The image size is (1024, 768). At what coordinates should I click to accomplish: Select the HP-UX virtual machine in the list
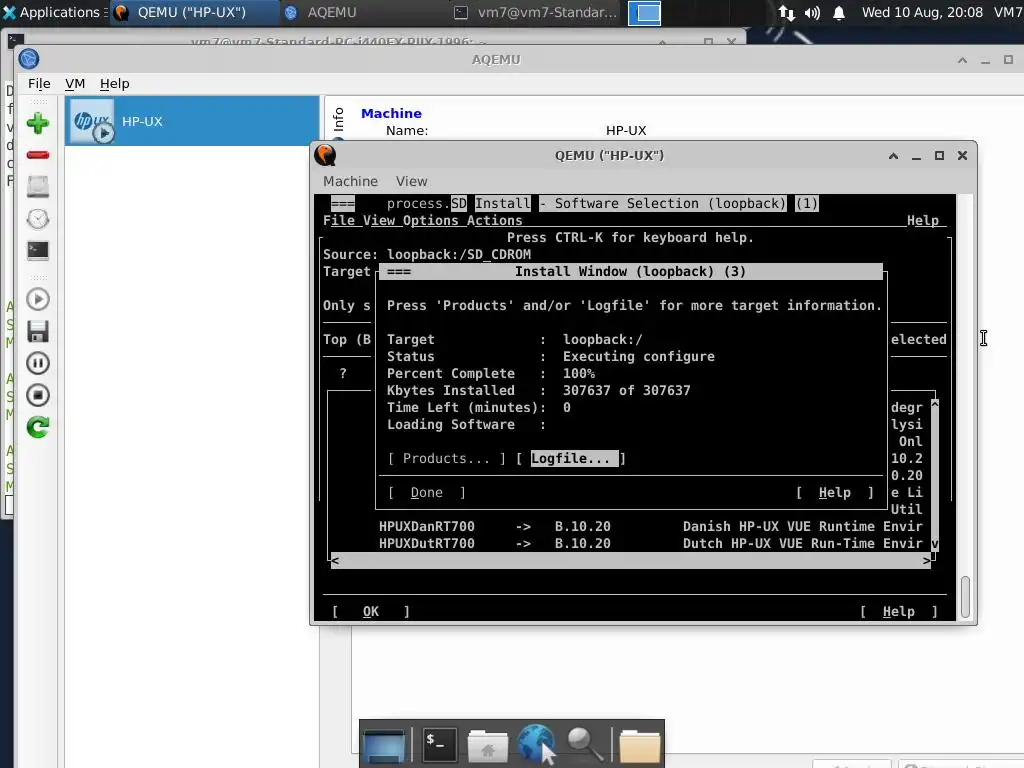[x=192, y=121]
